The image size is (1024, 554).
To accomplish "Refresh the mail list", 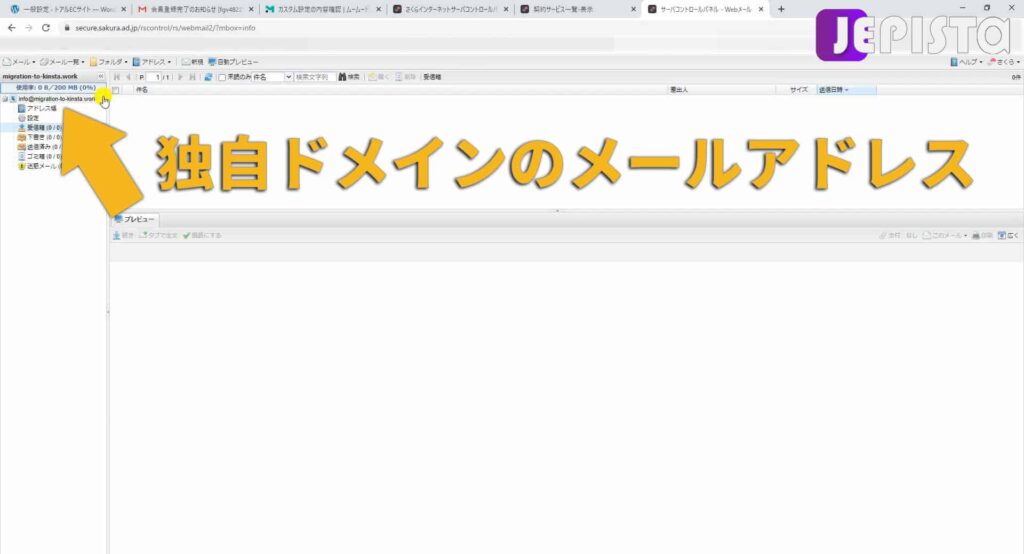I will point(208,77).
